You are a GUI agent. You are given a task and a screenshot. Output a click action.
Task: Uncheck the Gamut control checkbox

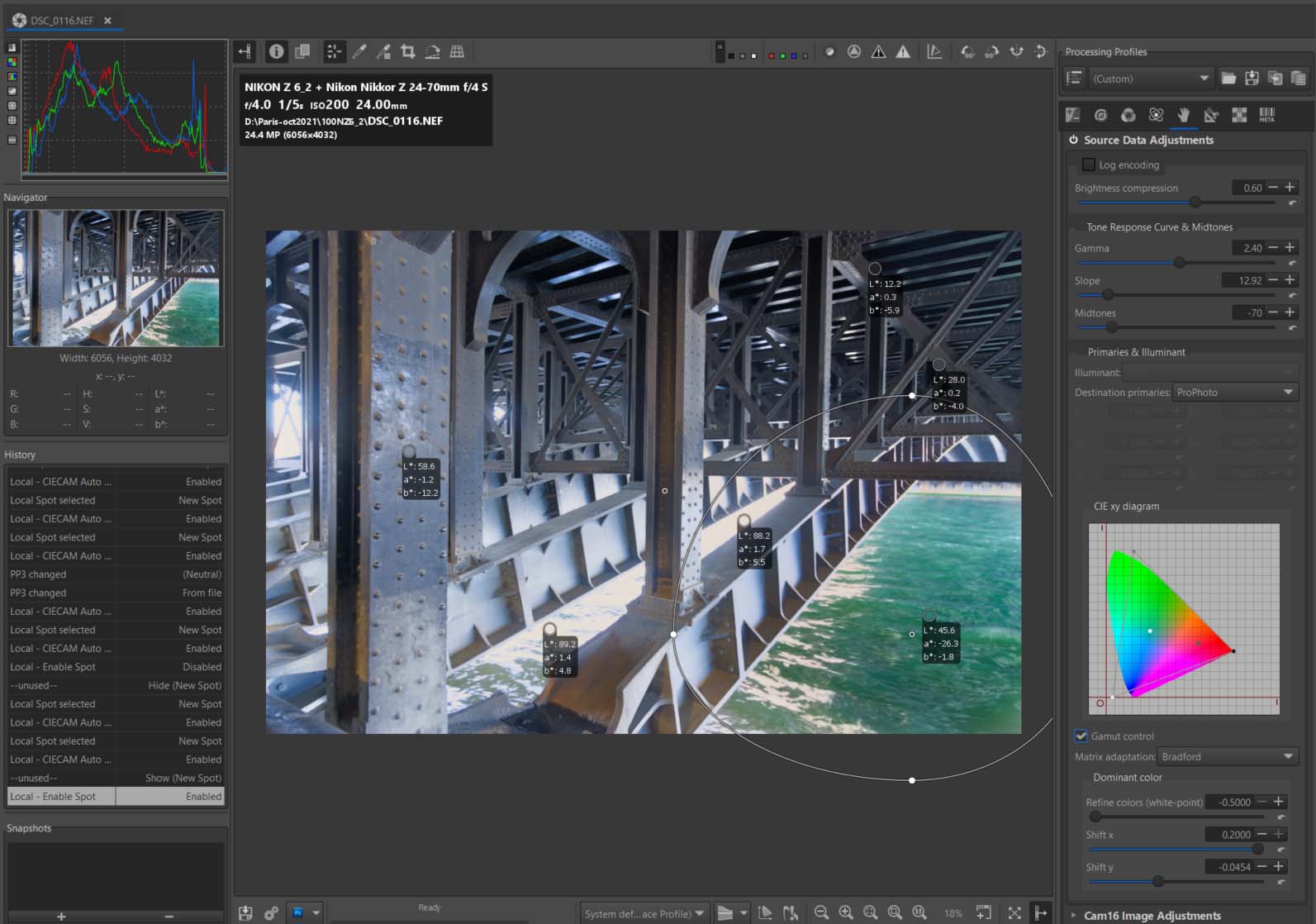tap(1081, 736)
